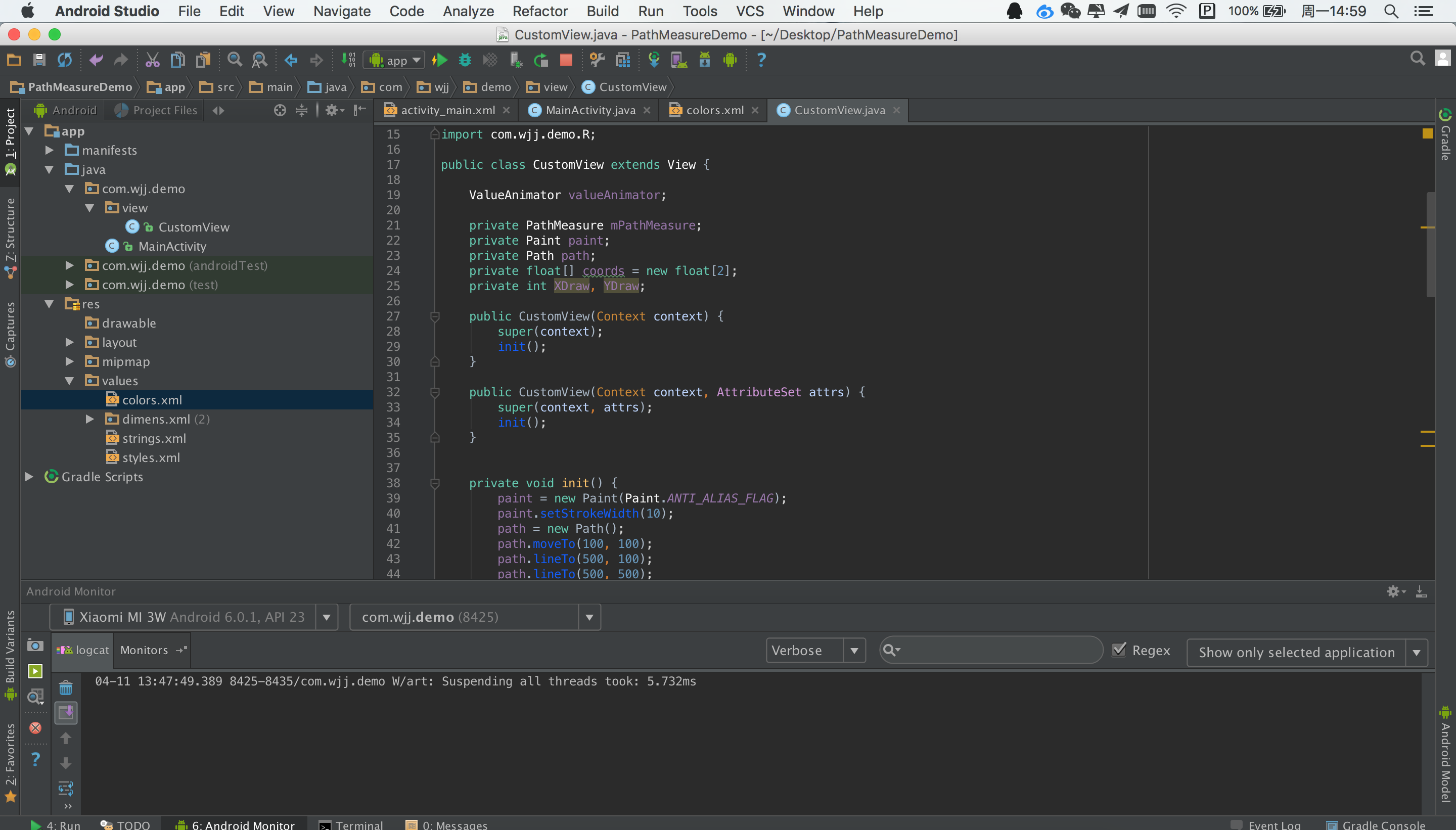Open the SDK Manager download icon
This screenshot has width=1456, height=830.
point(705,60)
